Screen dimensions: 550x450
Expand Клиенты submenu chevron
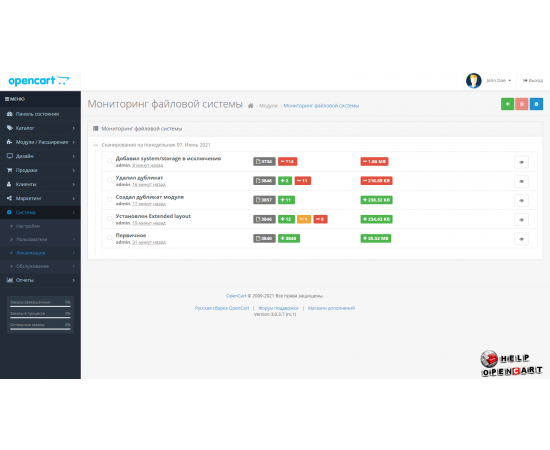point(74,184)
